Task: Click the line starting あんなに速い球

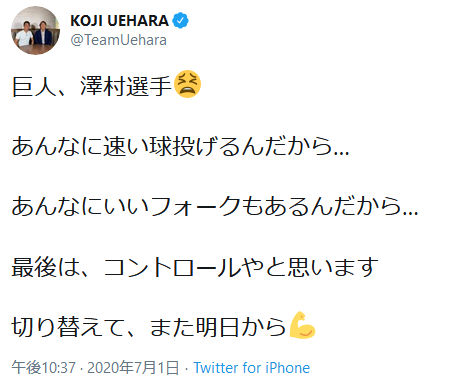Action: click(x=180, y=146)
